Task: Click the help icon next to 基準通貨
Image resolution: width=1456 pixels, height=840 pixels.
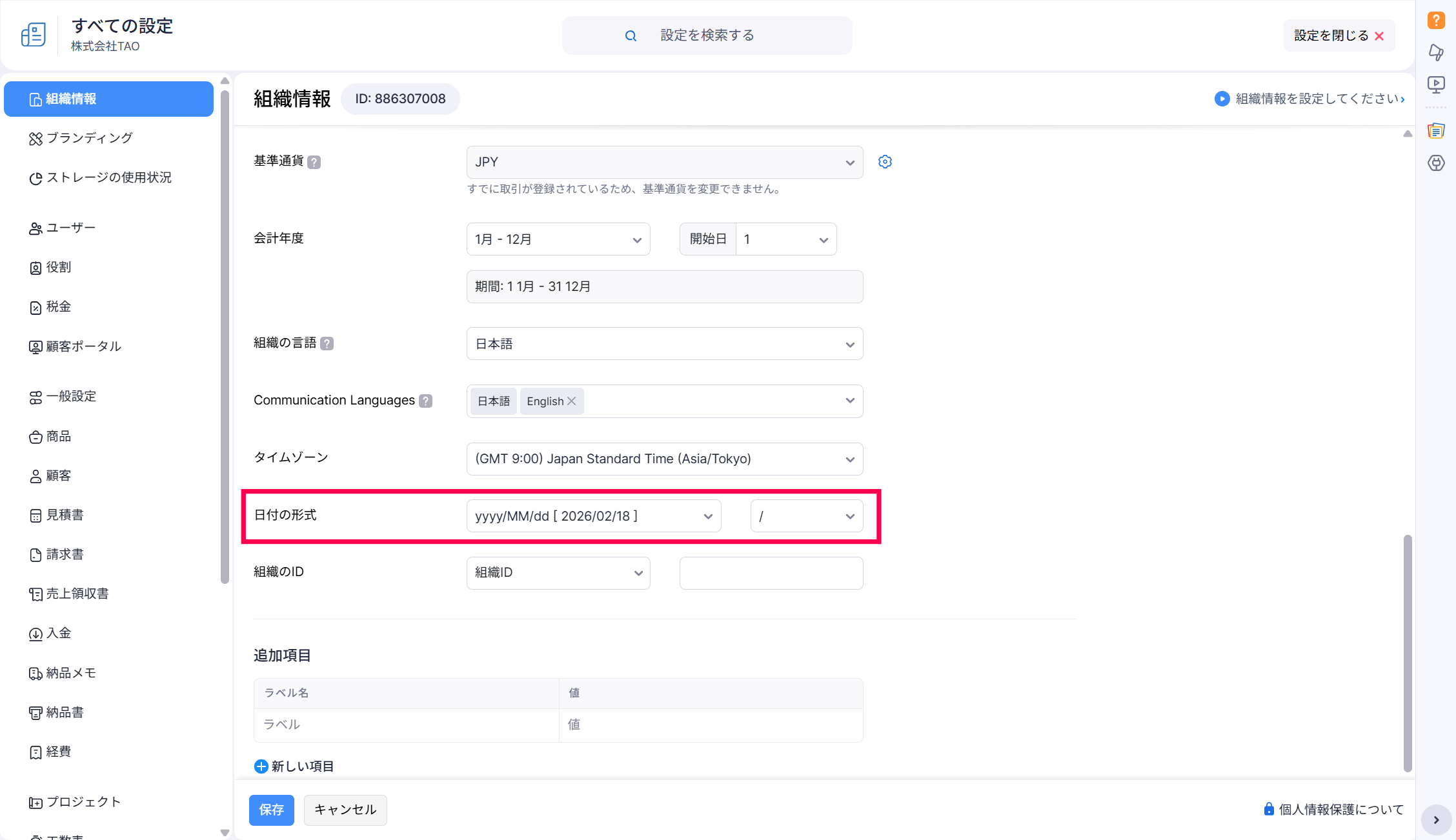Action: click(314, 162)
